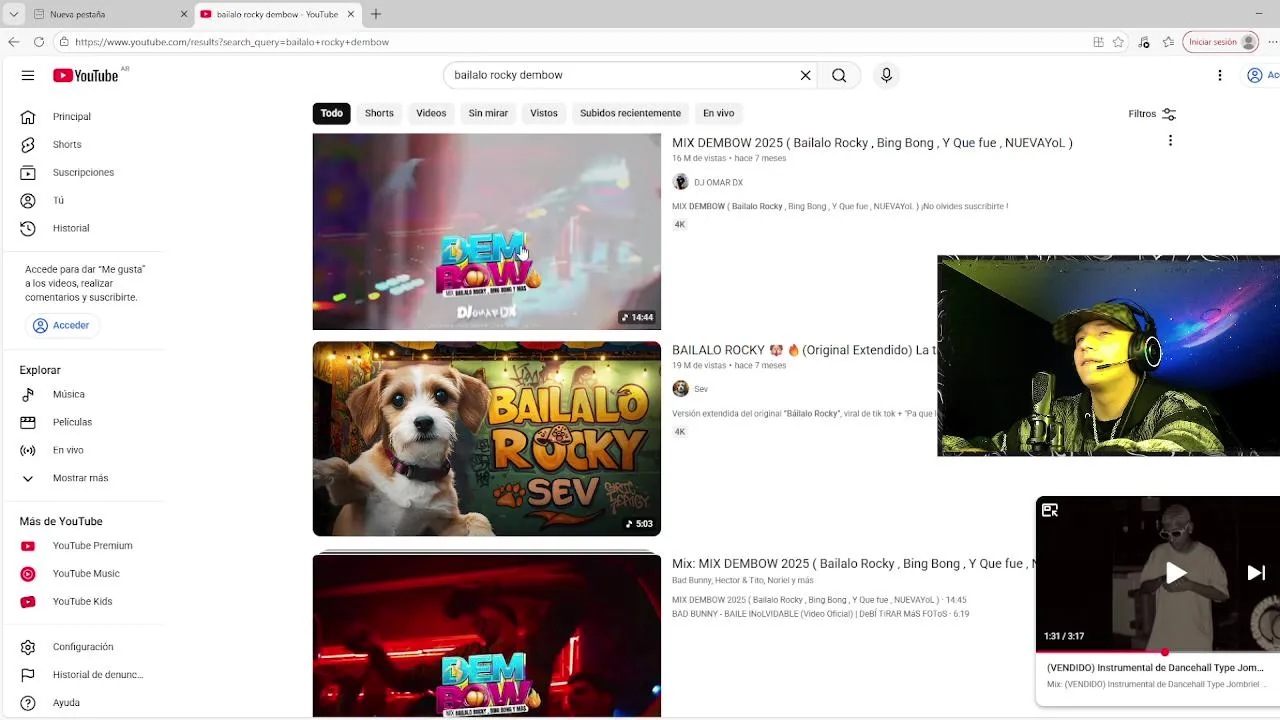Go to the YouTube home logo

[86, 75]
